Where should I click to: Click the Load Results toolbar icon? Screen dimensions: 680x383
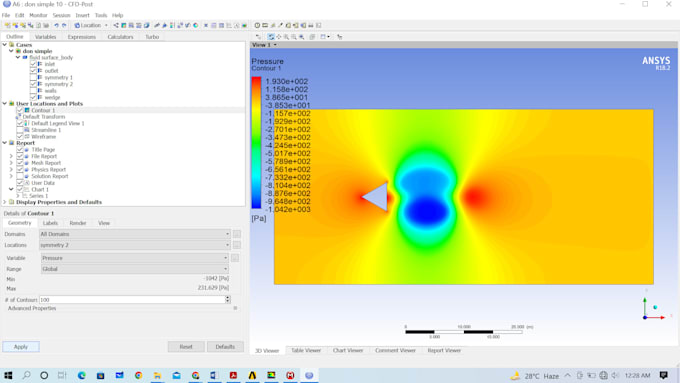7,25
